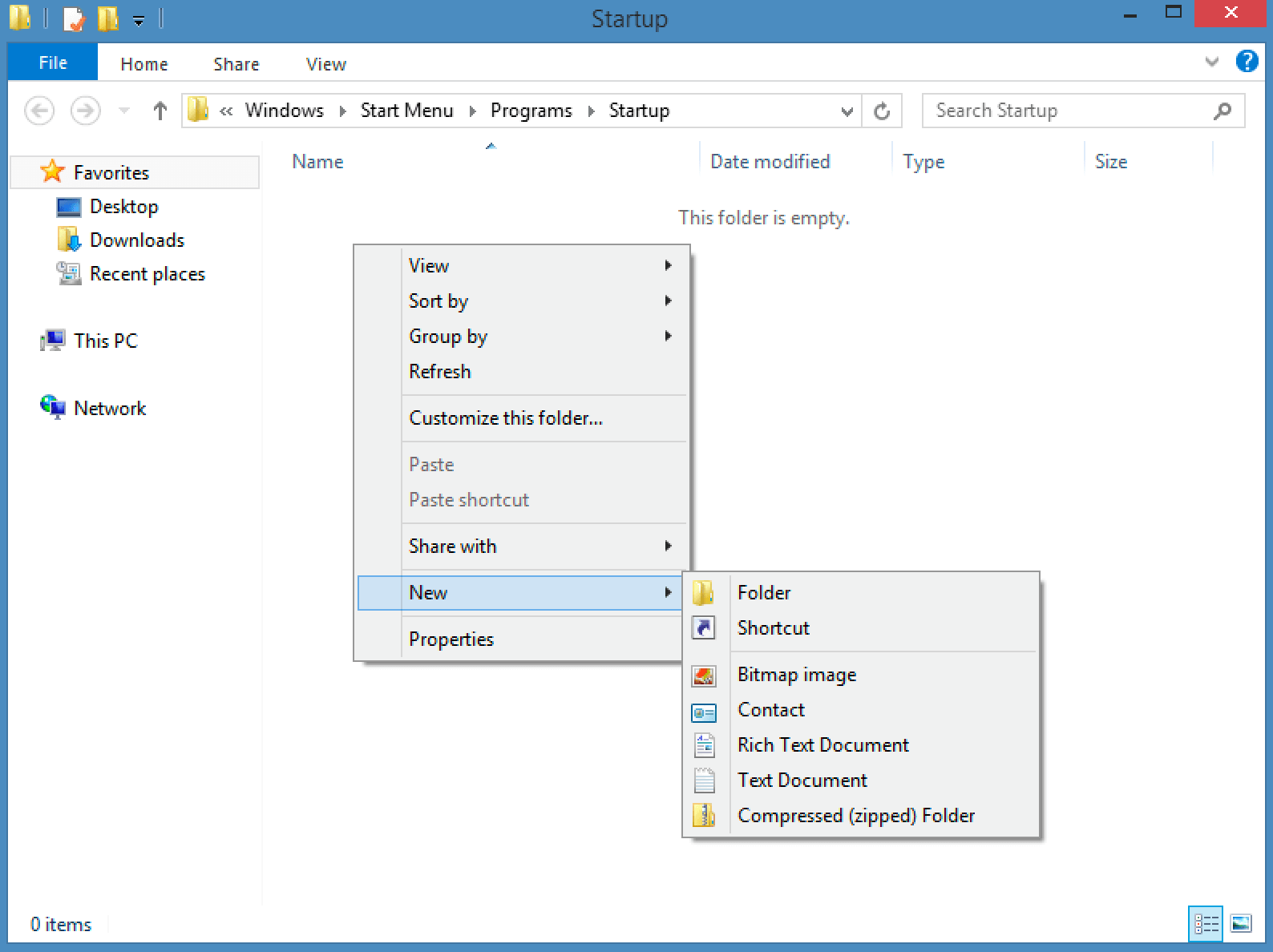Viewport: 1273px width, 952px height.
Task: Expand the arrow after Programs breadcrumb
Action: point(591,111)
